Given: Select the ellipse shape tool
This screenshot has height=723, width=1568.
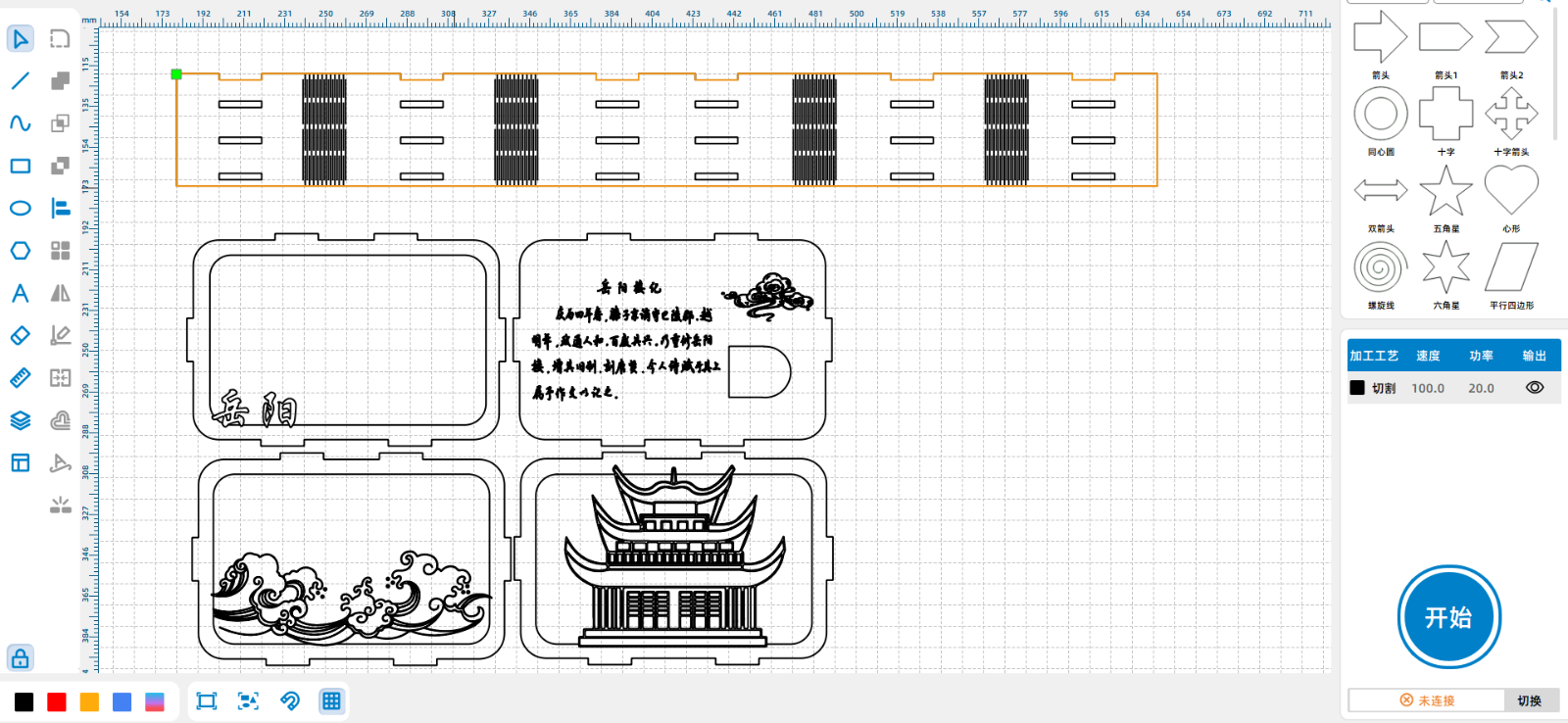Looking at the screenshot, I should [21, 209].
